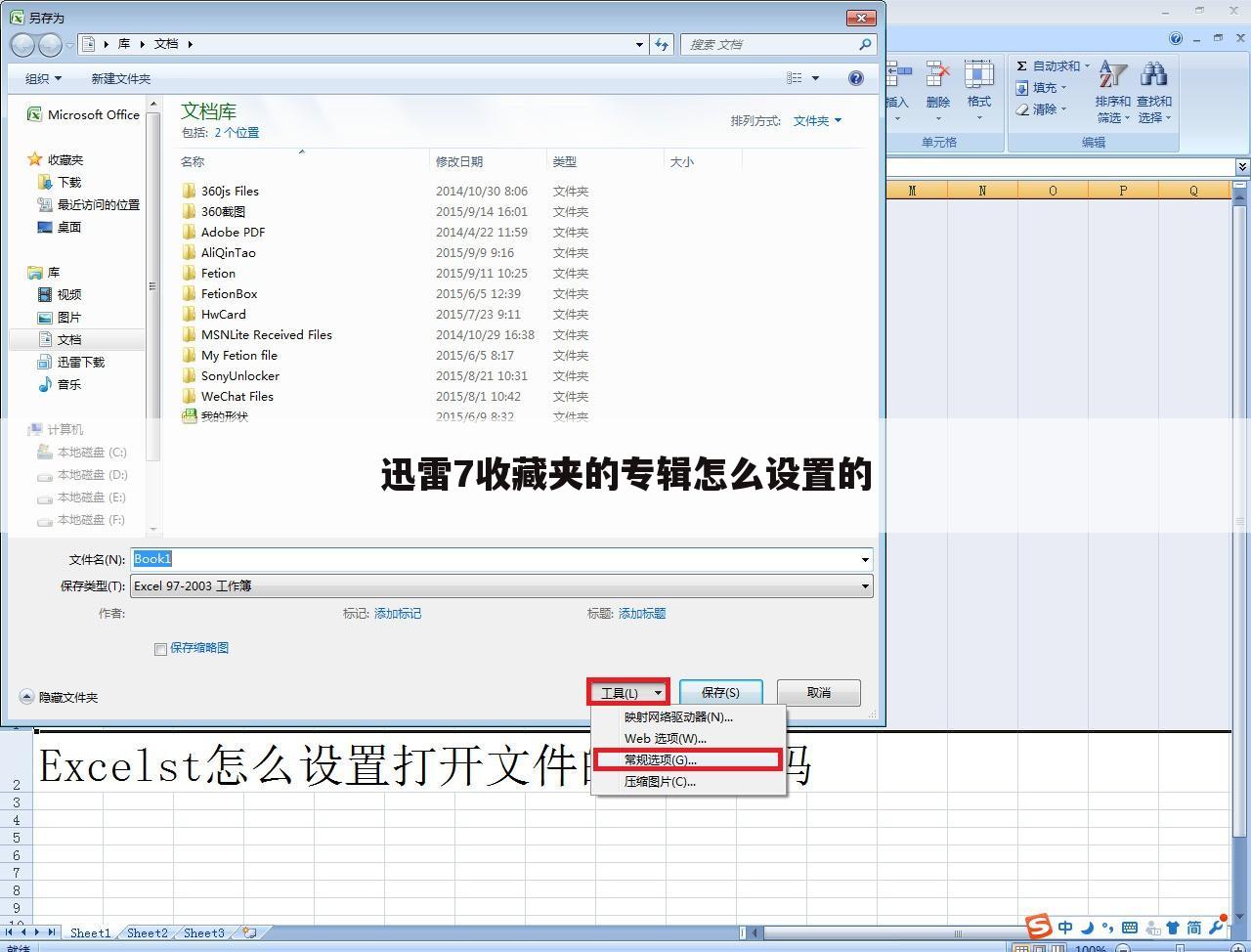Select the Adobe PDF folder icon
Image resolution: width=1251 pixels, height=952 pixels.
190,232
